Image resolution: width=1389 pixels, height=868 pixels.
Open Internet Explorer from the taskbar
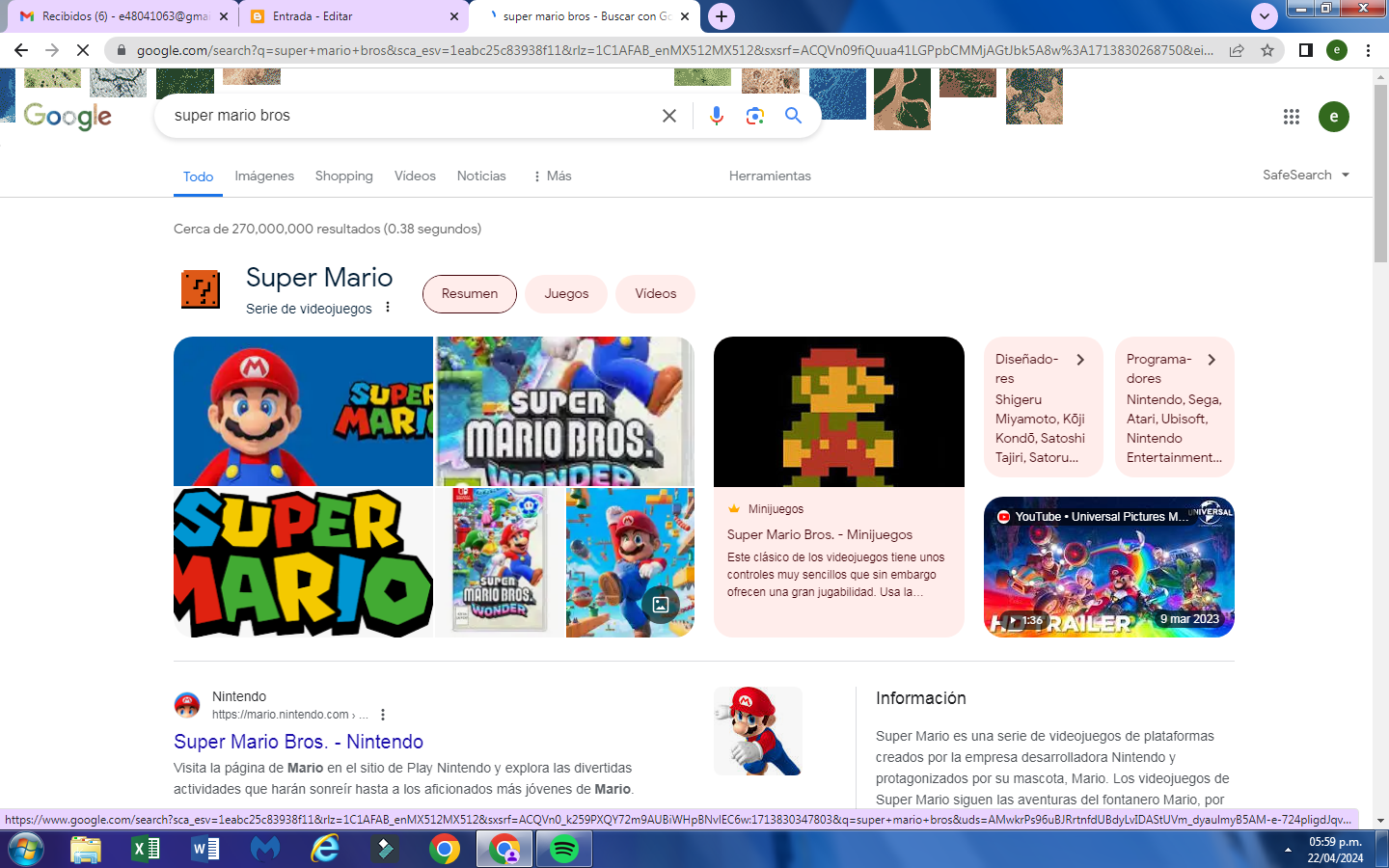[325, 849]
